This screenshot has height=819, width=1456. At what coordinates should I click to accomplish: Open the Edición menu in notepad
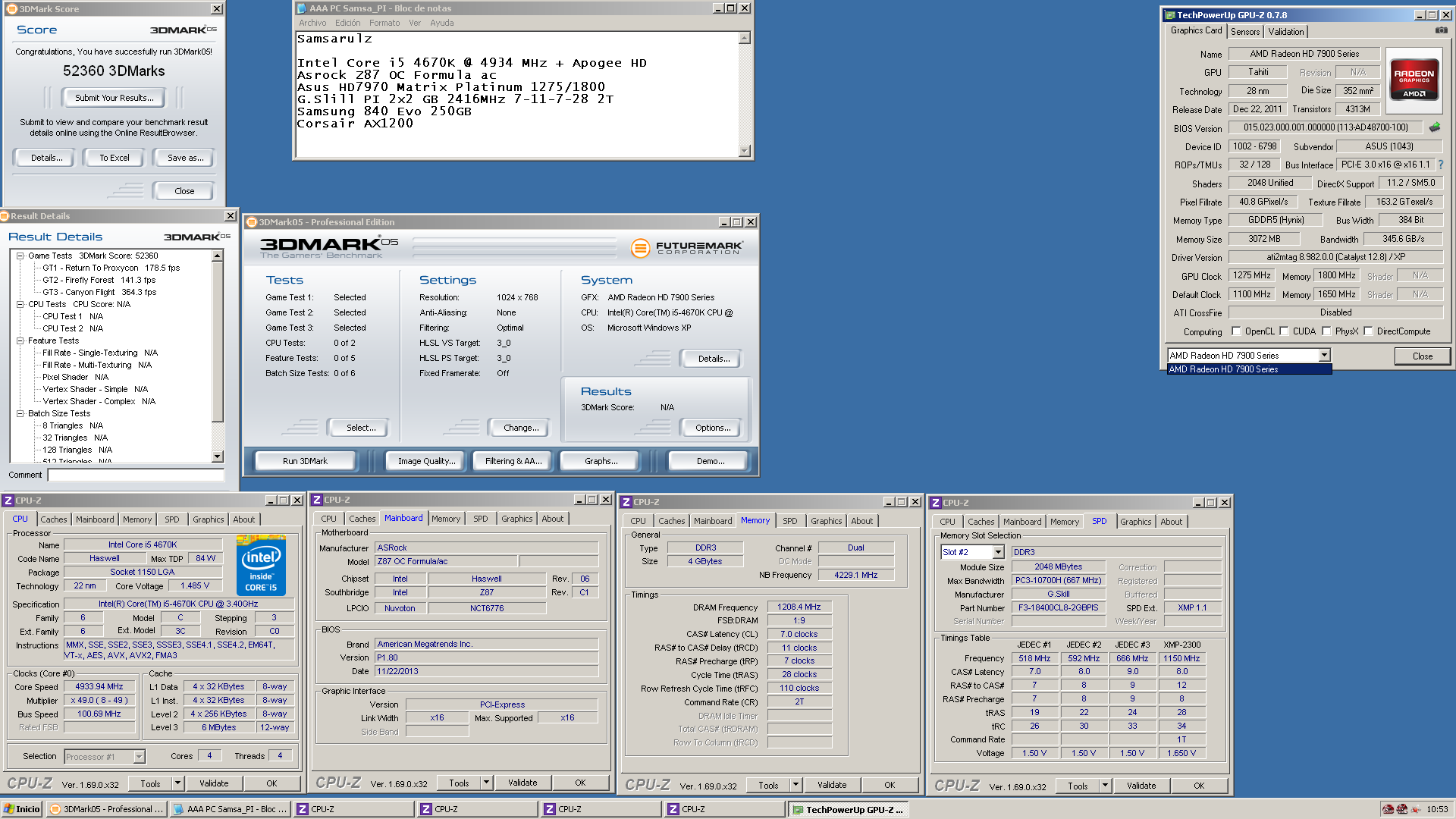click(348, 23)
